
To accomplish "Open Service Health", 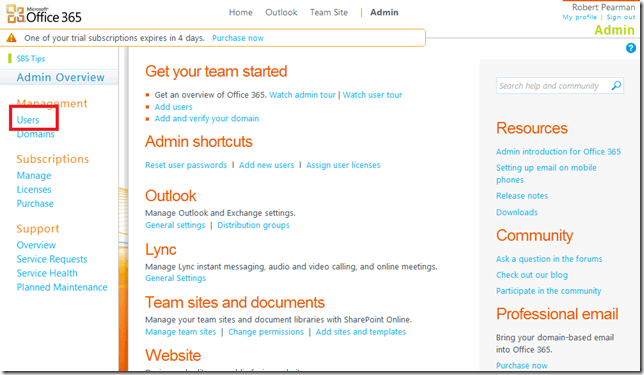I will (47, 273).
